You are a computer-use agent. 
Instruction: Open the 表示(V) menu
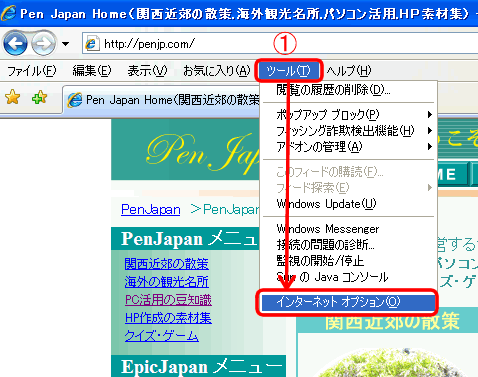147,71
